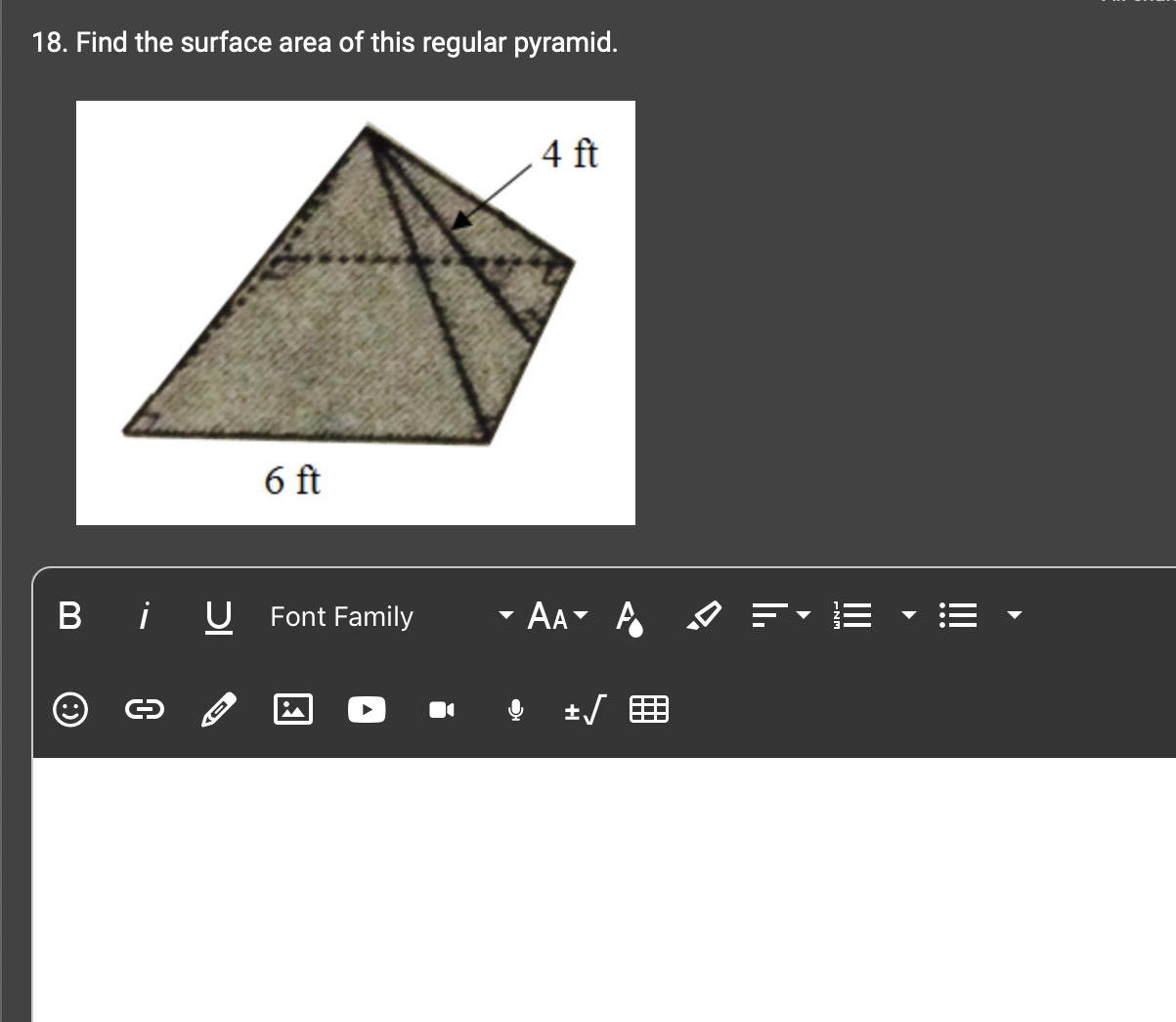Viewport: 1176px width, 1022px height.
Task: Open the emoji picker
Action: click(69, 710)
